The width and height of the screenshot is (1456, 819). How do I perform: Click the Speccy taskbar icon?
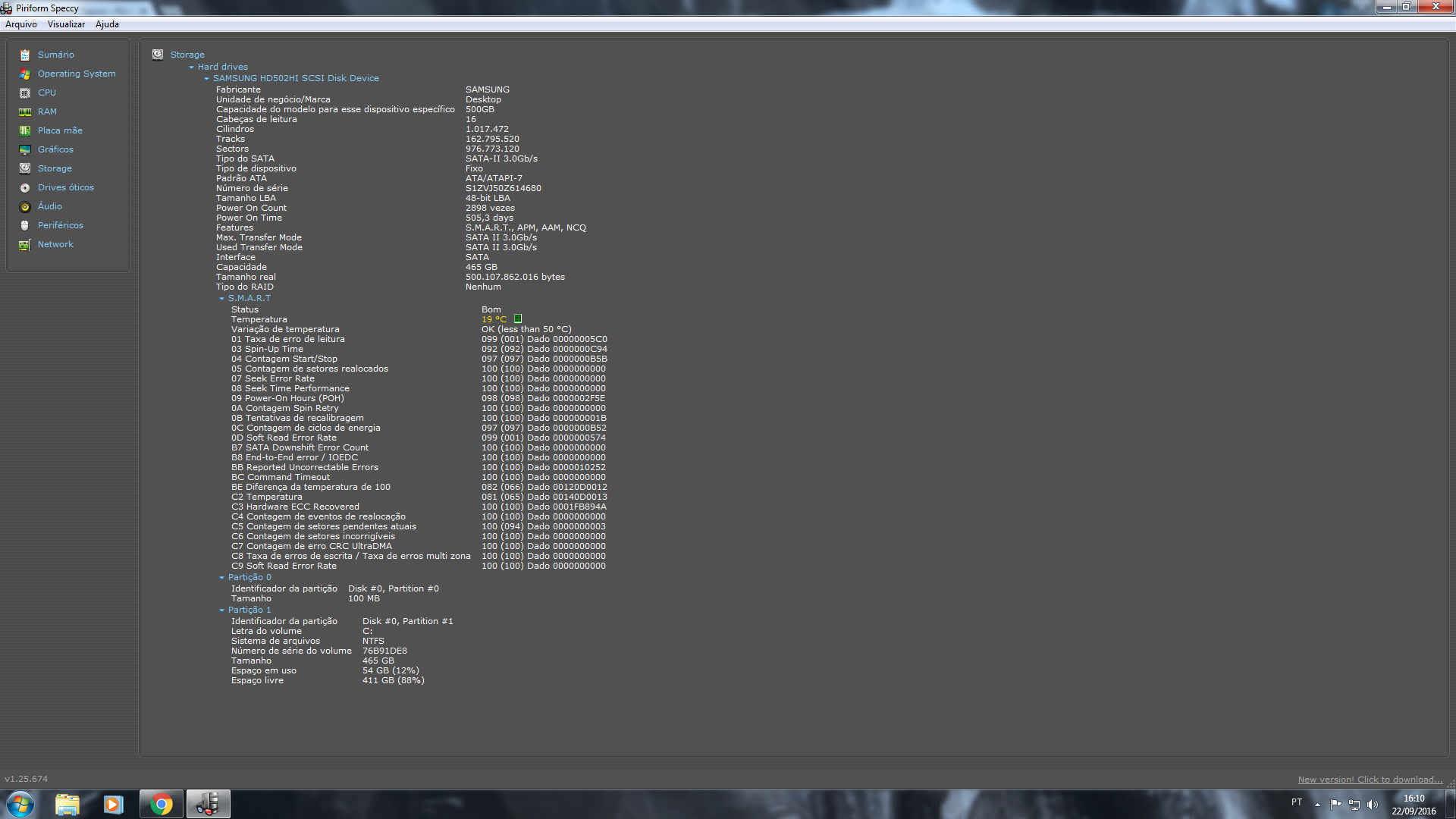pyautogui.click(x=208, y=804)
